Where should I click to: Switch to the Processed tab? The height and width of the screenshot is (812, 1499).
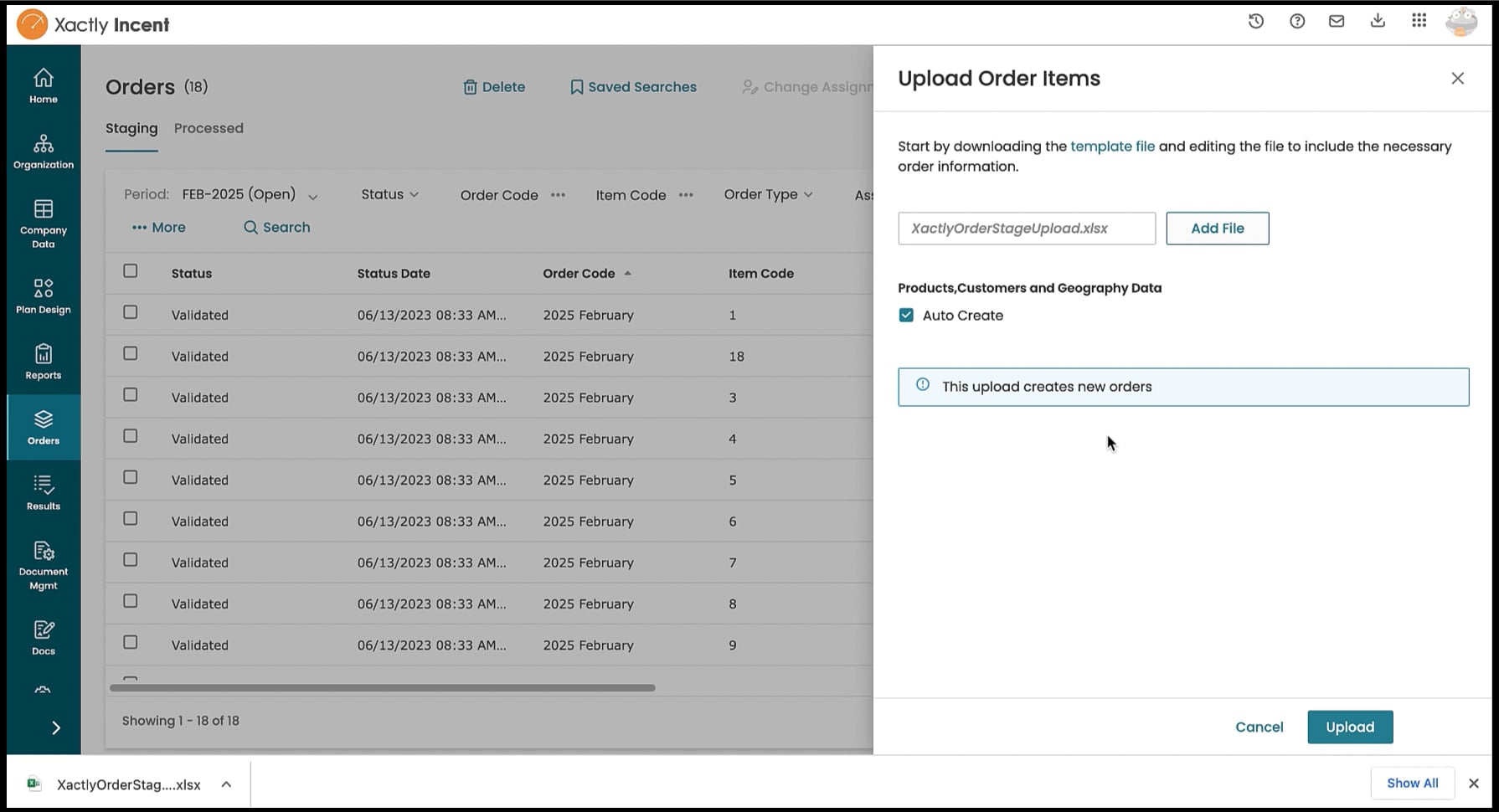[209, 128]
